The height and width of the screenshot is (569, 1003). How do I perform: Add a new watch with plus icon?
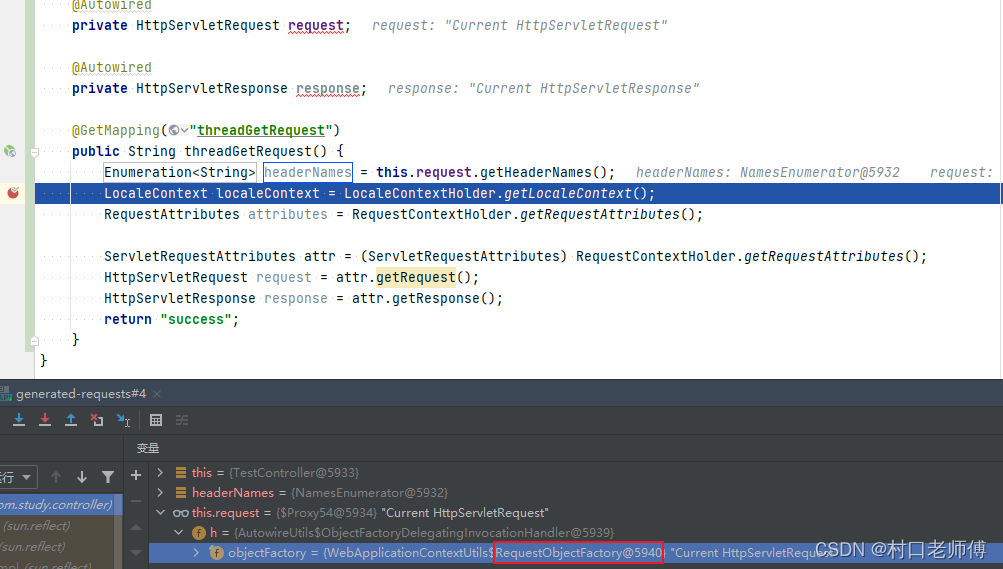pyautogui.click(x=136, y=475)
